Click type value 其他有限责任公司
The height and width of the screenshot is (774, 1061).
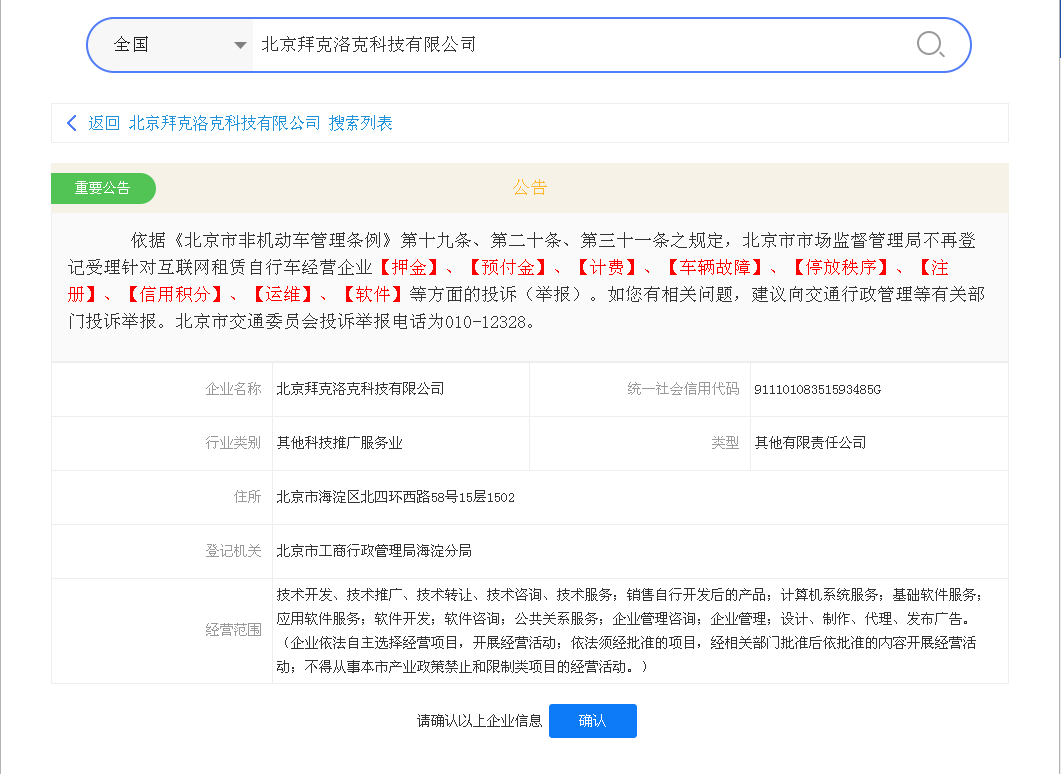pyautogui.click(x=810, y=443)
